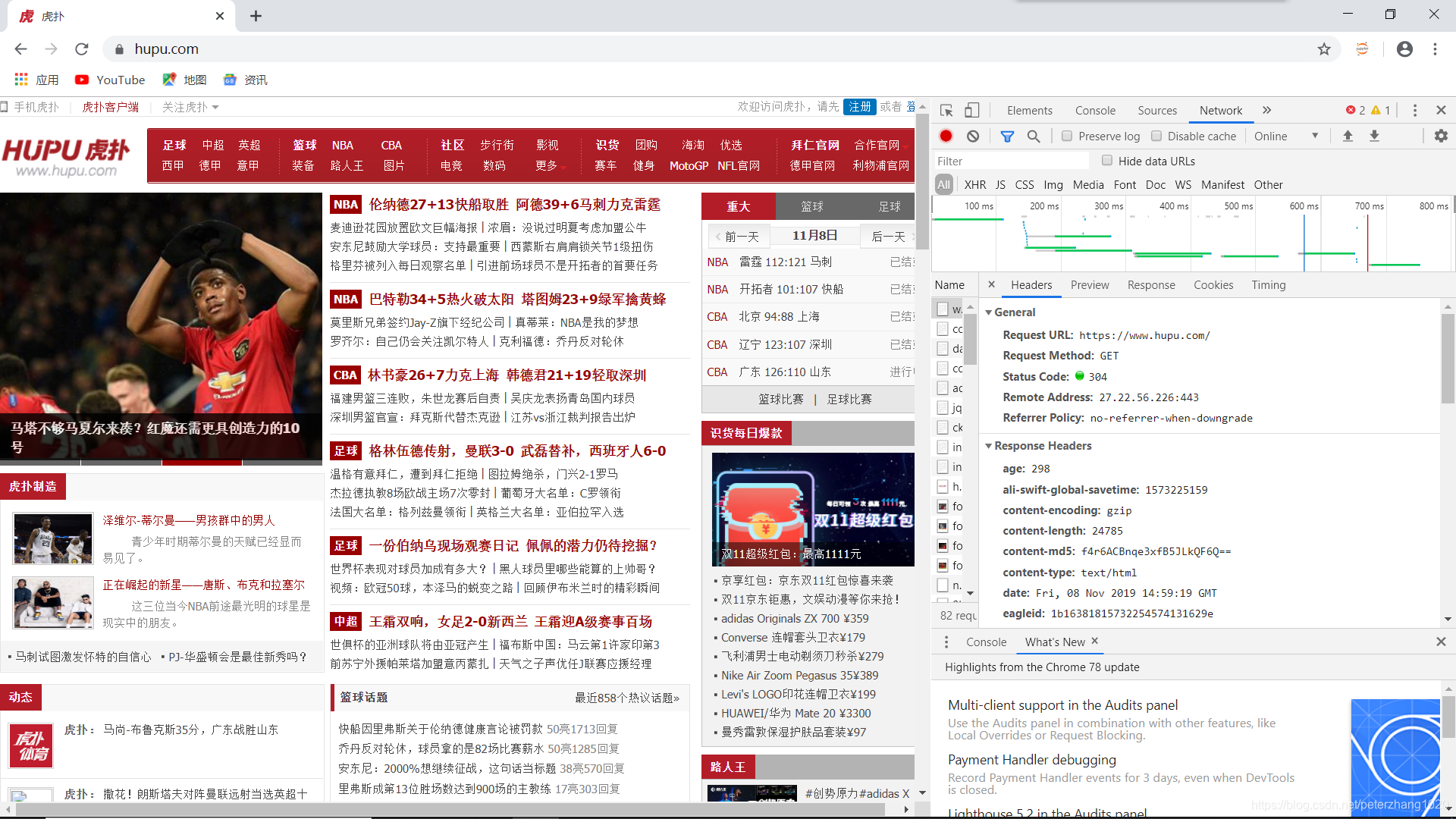1456x819 pixels.
Task: Show the previous day's scores 前一天
Action: click(x=737, y=237)
